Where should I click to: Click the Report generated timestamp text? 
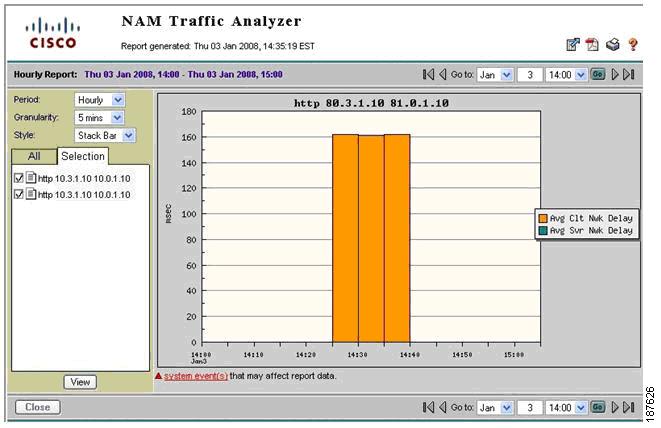tap(218, 46)
